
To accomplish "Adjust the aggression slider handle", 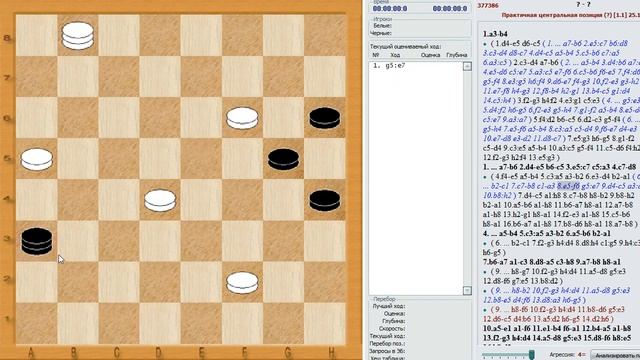I will coord(531,354).
